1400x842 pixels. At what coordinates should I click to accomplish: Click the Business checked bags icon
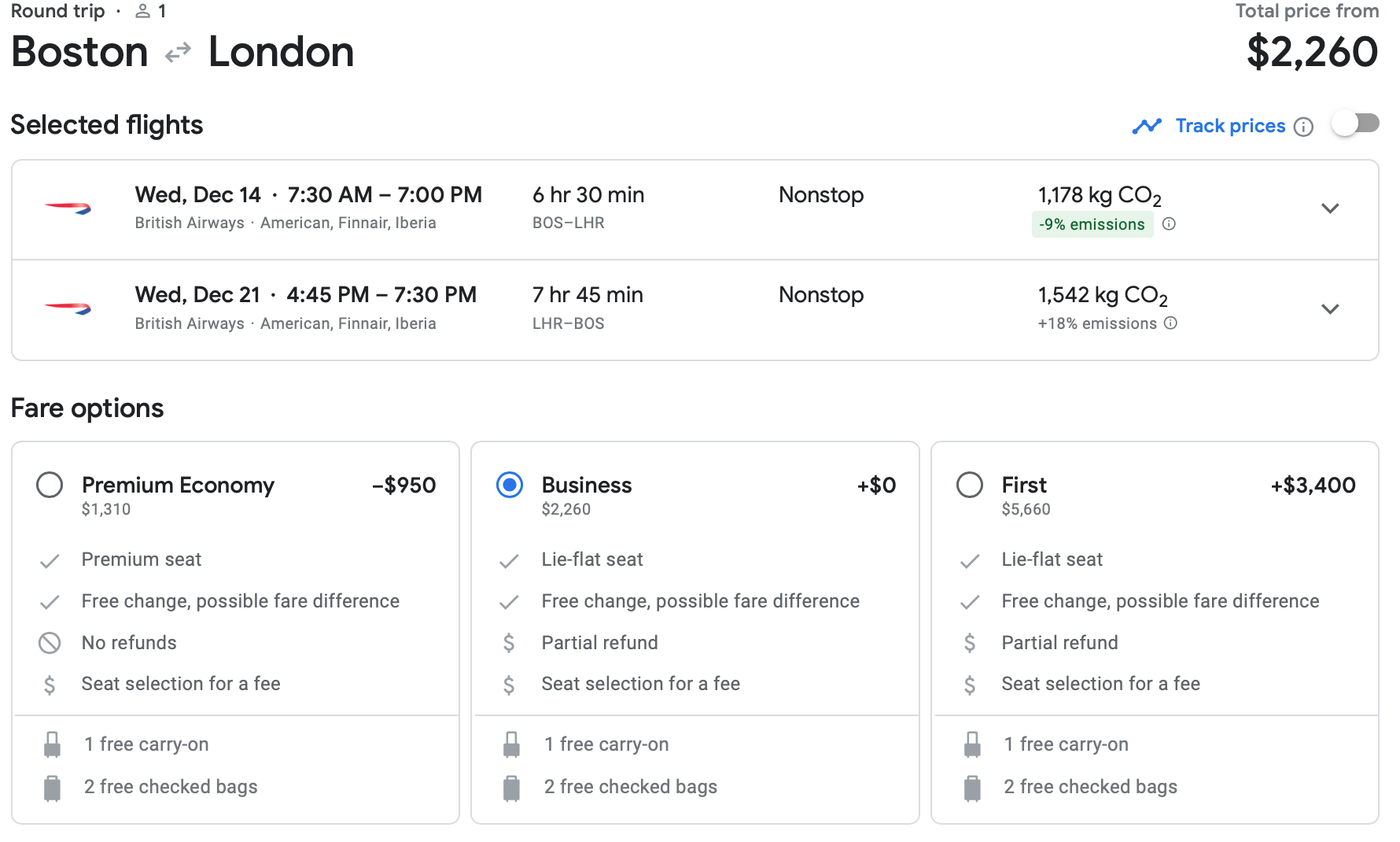click(x=511, y=787)
